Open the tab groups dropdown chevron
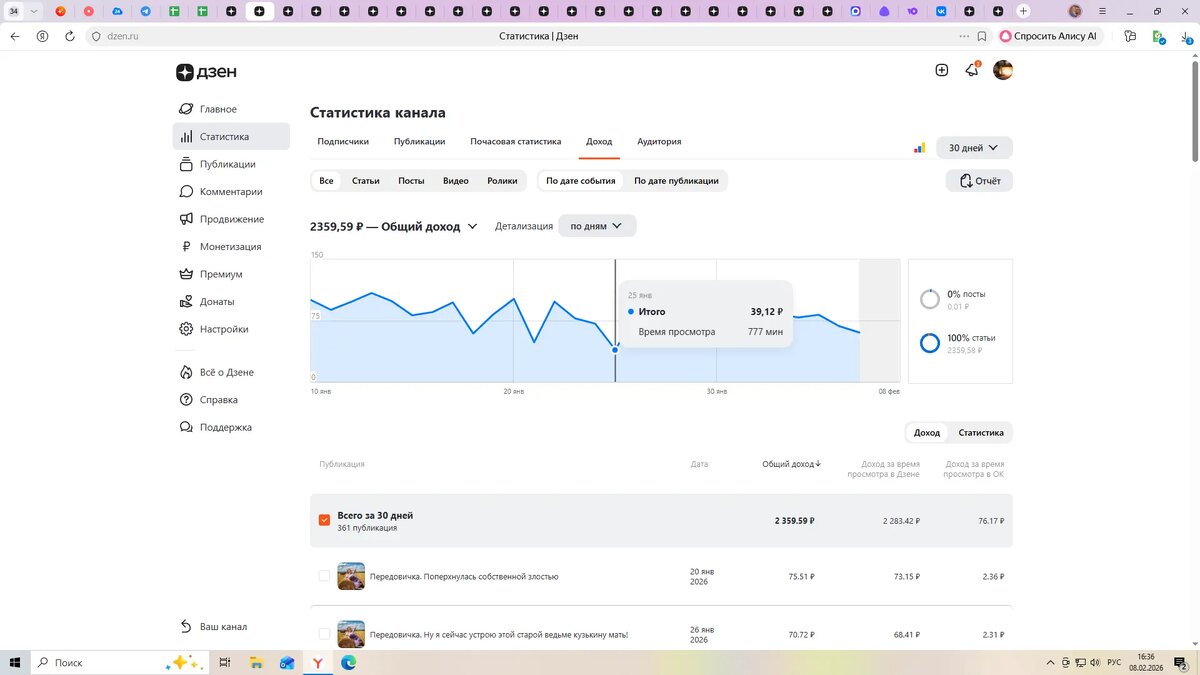 [x=34, y=11]
